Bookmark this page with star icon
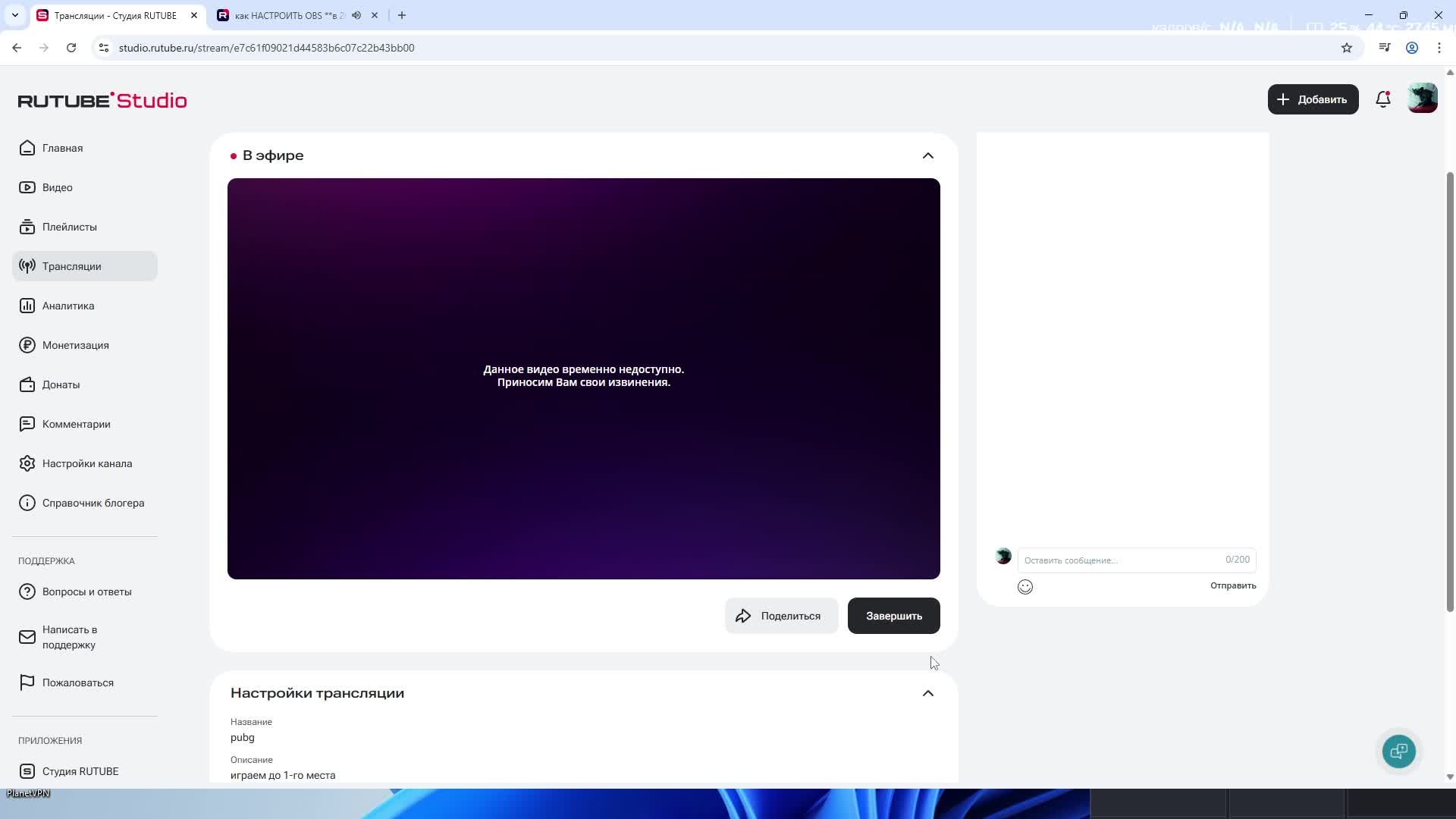This screenshot has height=819, width=1456. pos(1346,48)
